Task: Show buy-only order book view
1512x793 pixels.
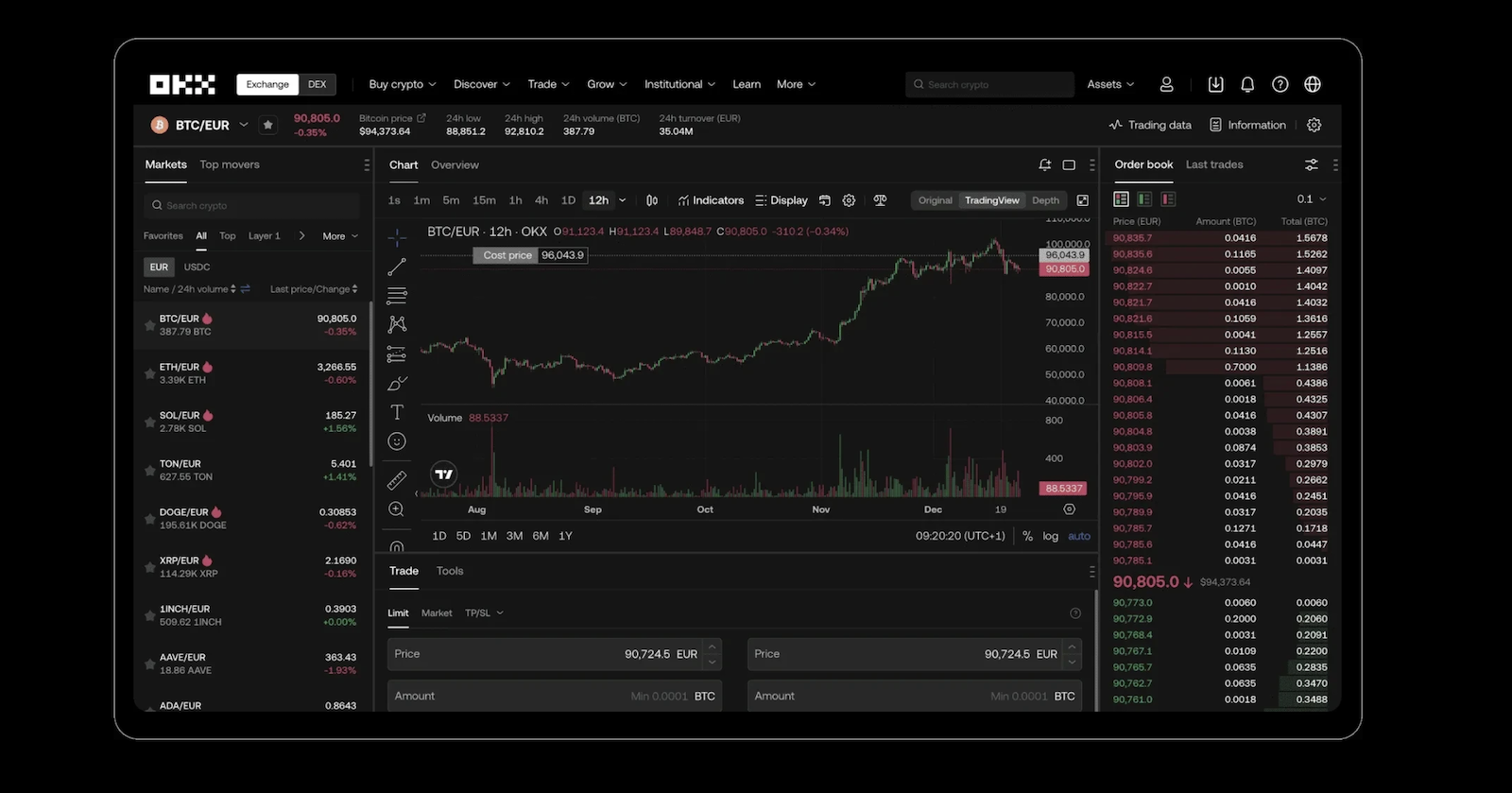Action: [x=1144, y=199]
